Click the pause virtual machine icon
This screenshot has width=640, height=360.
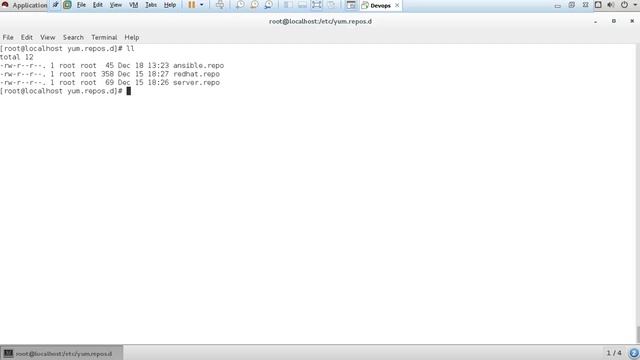(x=191, y=5)
